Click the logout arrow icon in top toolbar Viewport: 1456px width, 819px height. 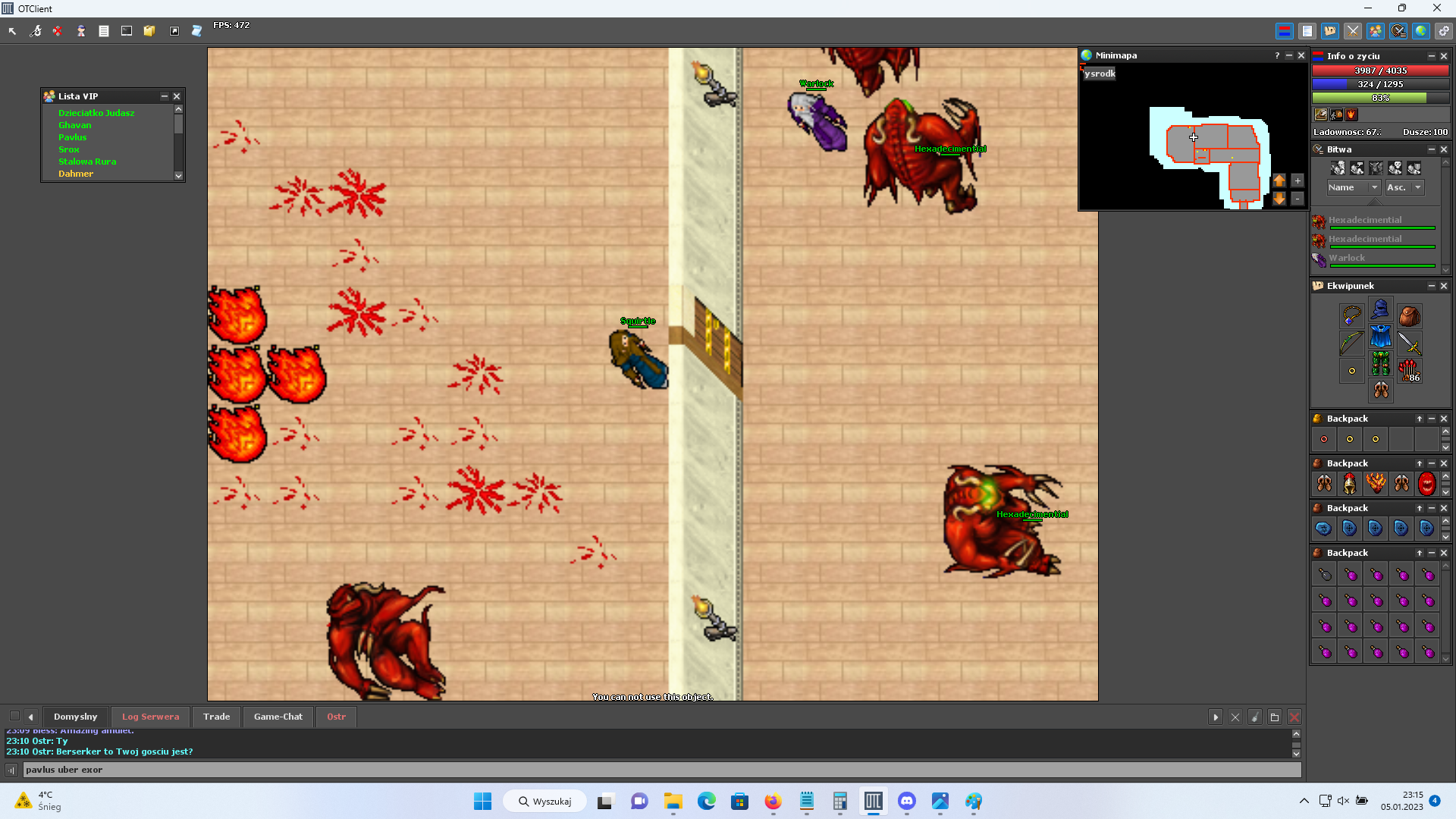12,31
